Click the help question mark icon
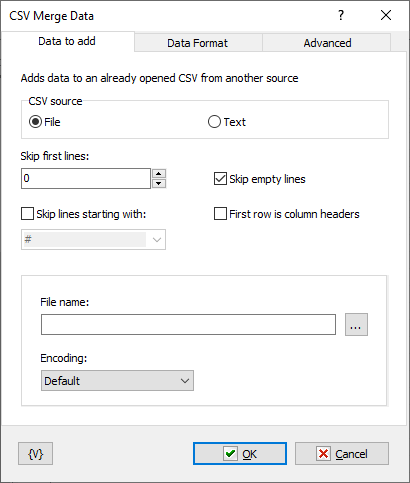The width and height of the screenshot is (410, 483). click(341, 15)
